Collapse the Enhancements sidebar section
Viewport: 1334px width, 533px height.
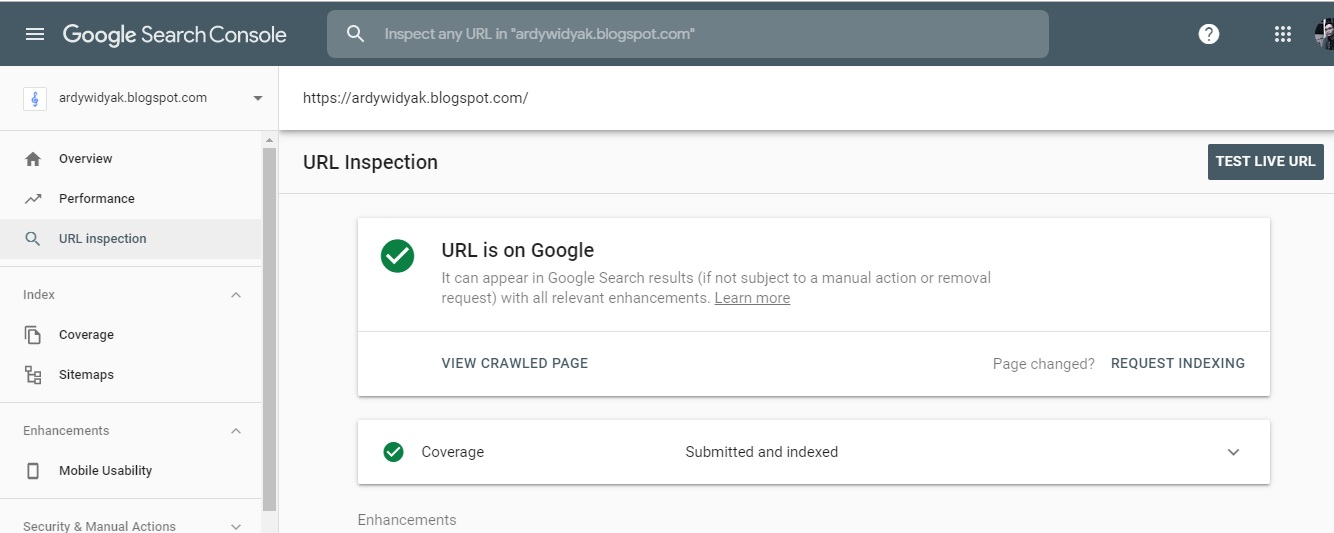[x=236, y=431]
